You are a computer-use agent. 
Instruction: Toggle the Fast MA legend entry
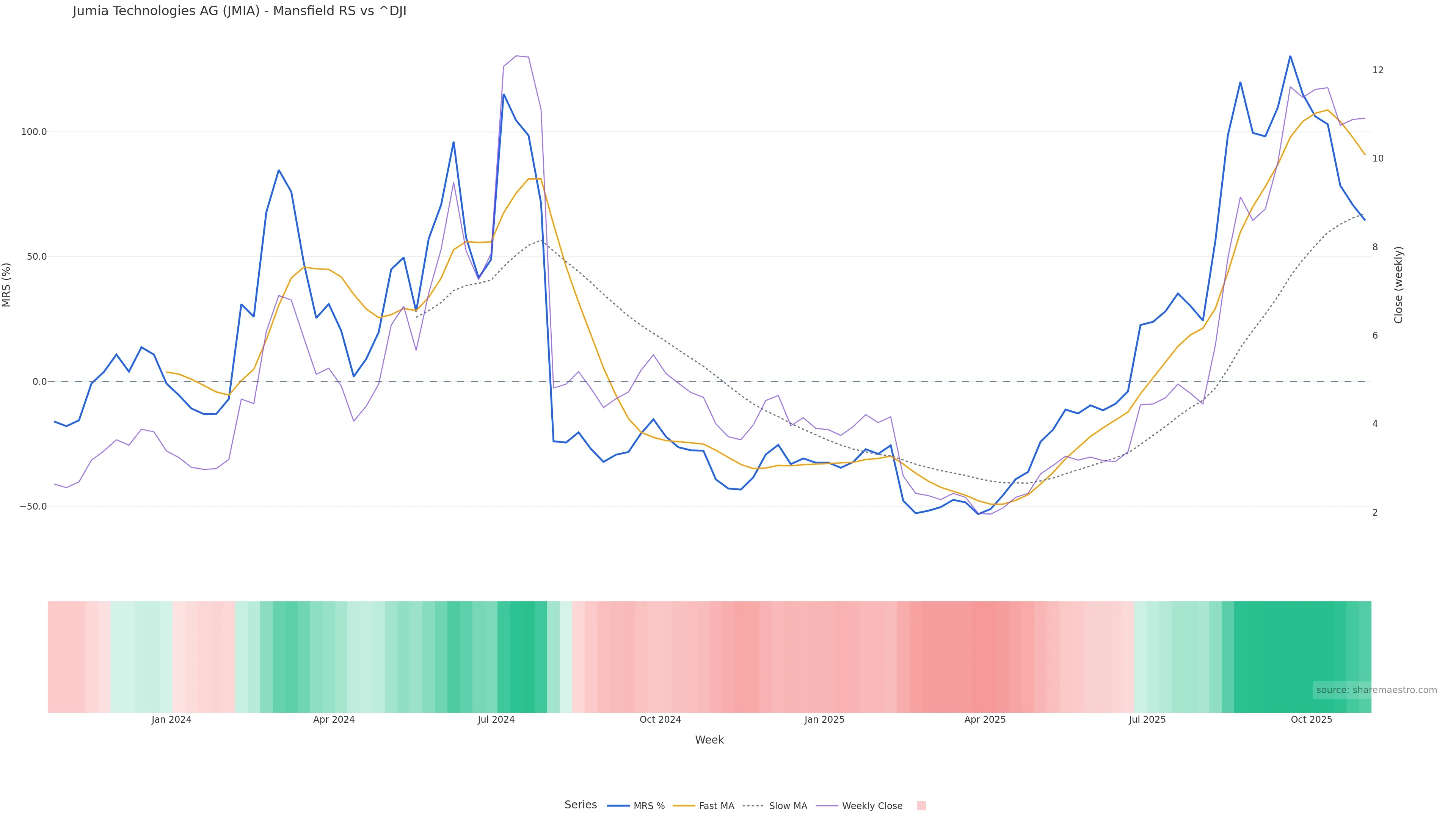[x=716, y=806]
